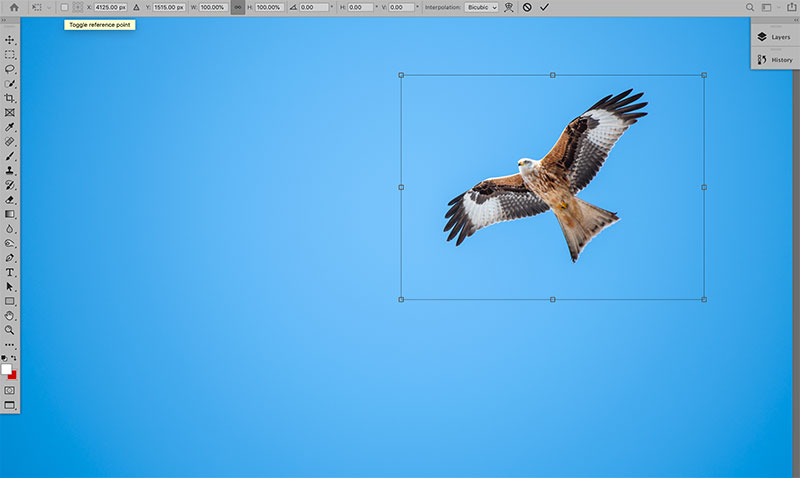Open the workspace switcher icon
This screenshot has width=800, height=478.
766,7
